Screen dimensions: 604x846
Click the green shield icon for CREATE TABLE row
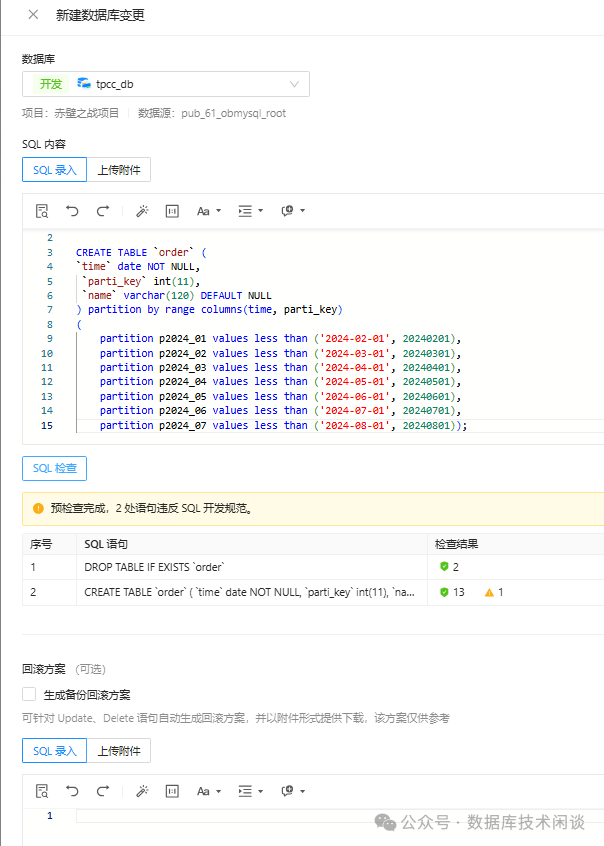coord(444,592)
